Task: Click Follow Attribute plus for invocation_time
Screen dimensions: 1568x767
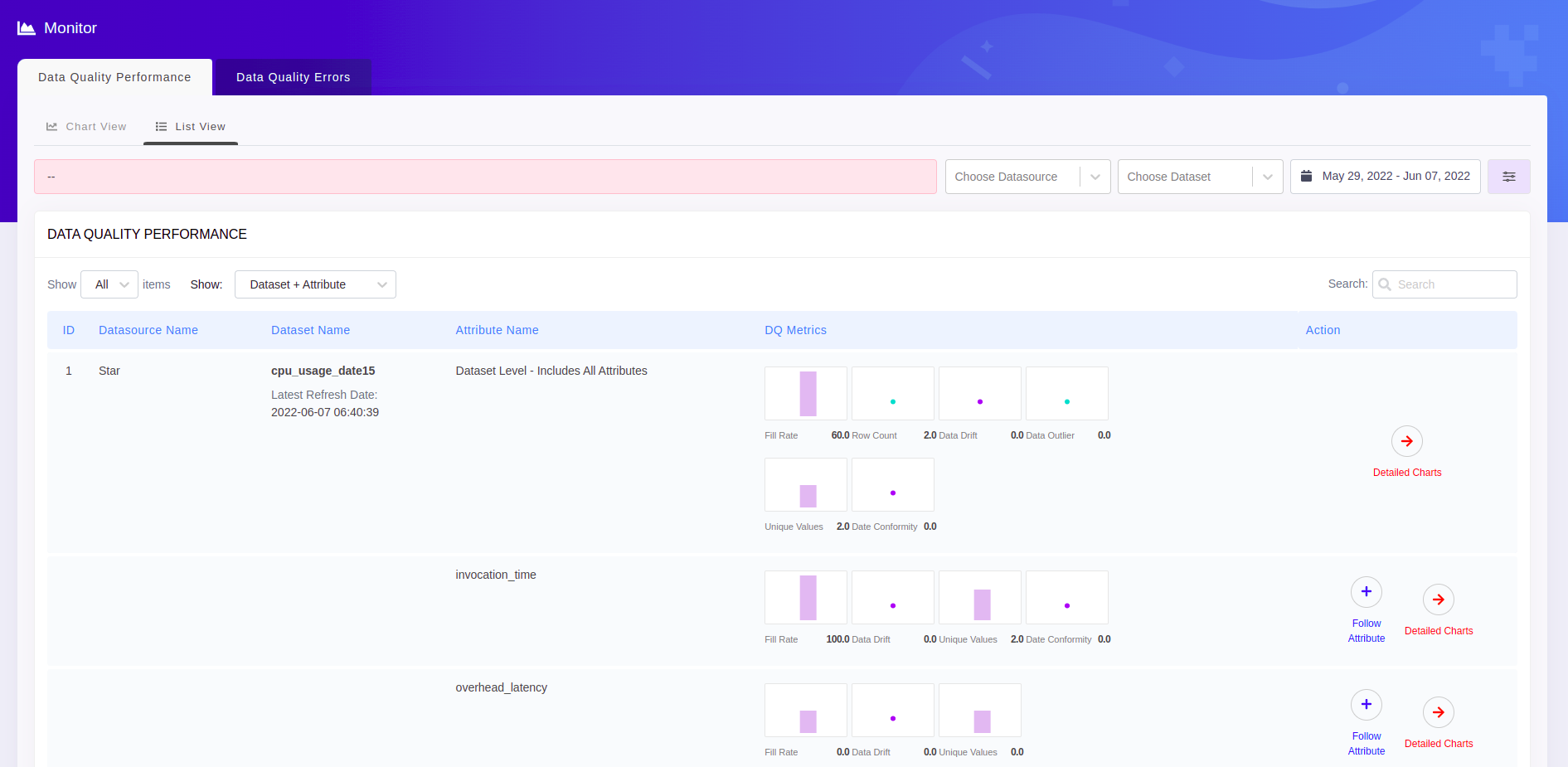Action: coord(1366,592)
